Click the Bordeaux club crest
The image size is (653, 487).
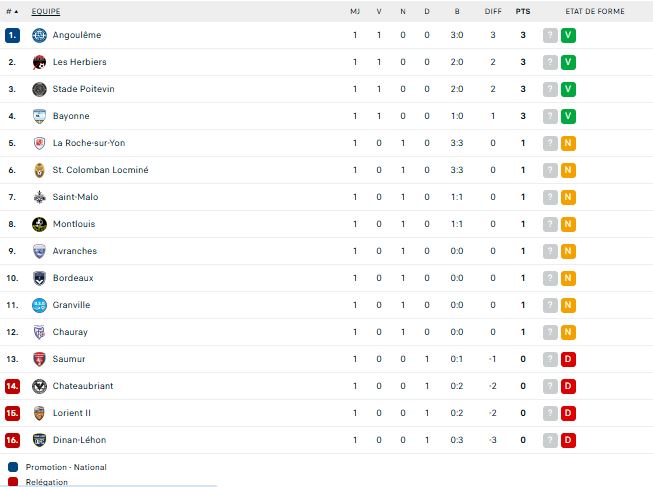tap(39, 278)
